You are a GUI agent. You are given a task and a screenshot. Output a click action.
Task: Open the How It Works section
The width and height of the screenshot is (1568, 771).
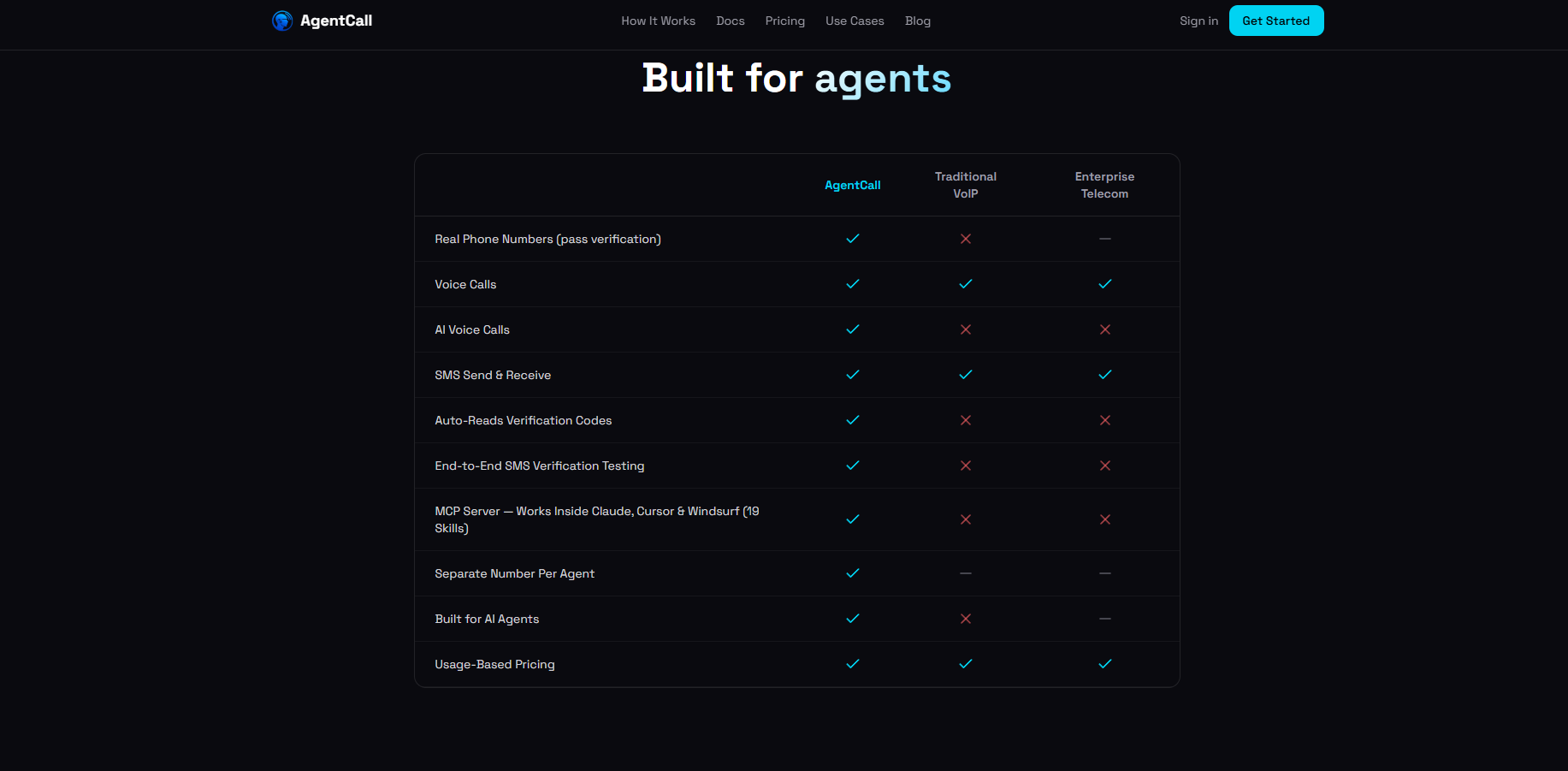pyautogui.click(x=658, y=21)
